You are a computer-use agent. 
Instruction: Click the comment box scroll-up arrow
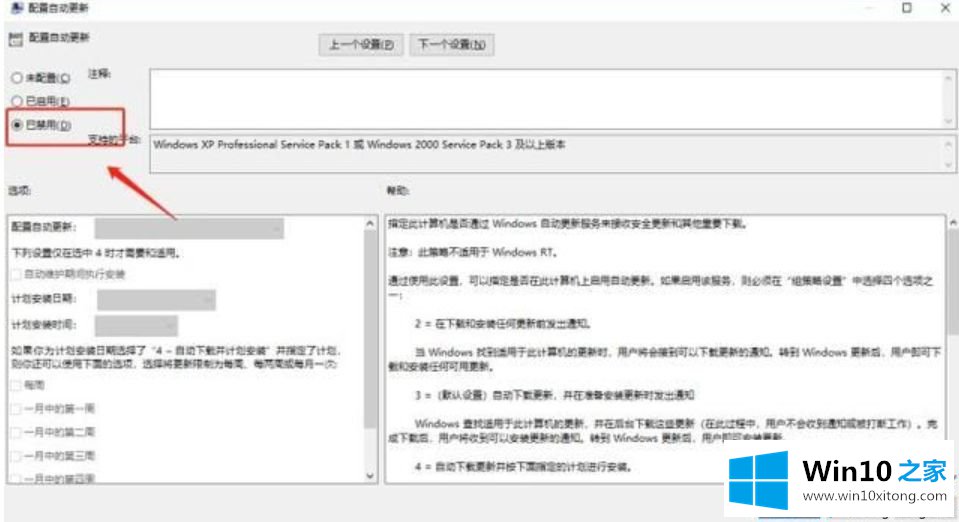tap(949, 76)
